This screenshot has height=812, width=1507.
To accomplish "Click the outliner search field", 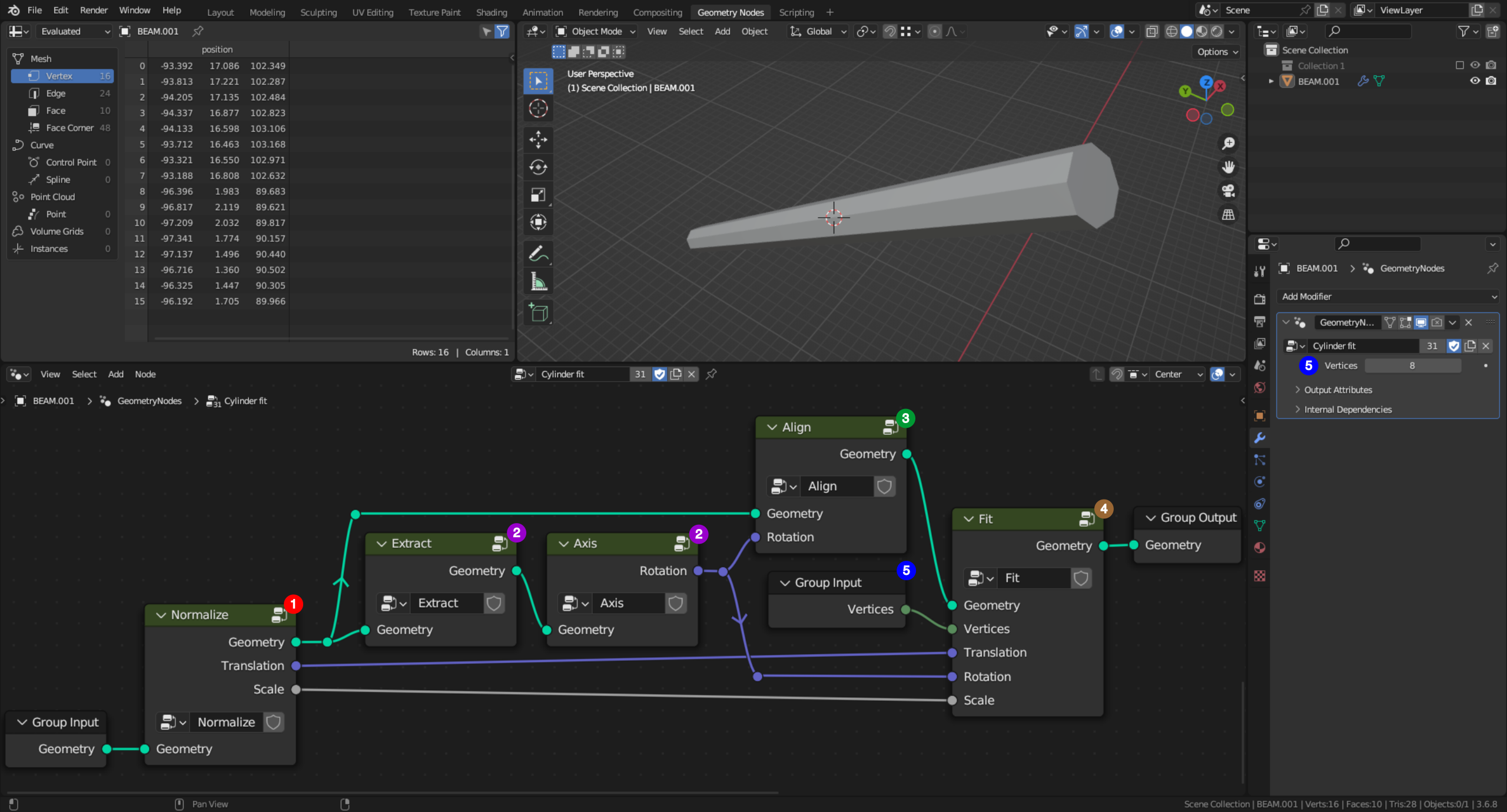I will pyautogui.click(x=1367, y=31).
